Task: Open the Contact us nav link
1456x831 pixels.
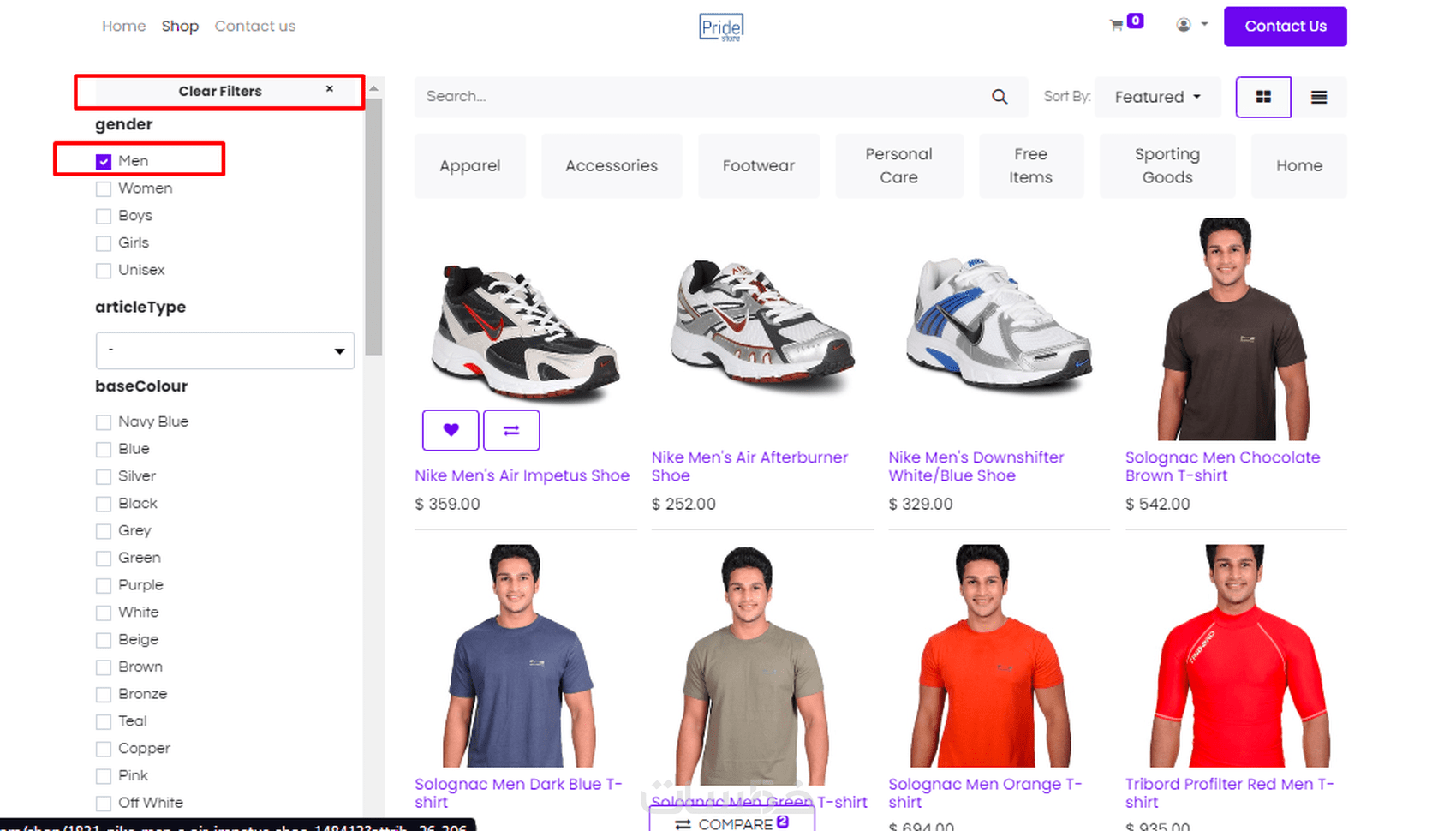Action: [x=255, y=27]
